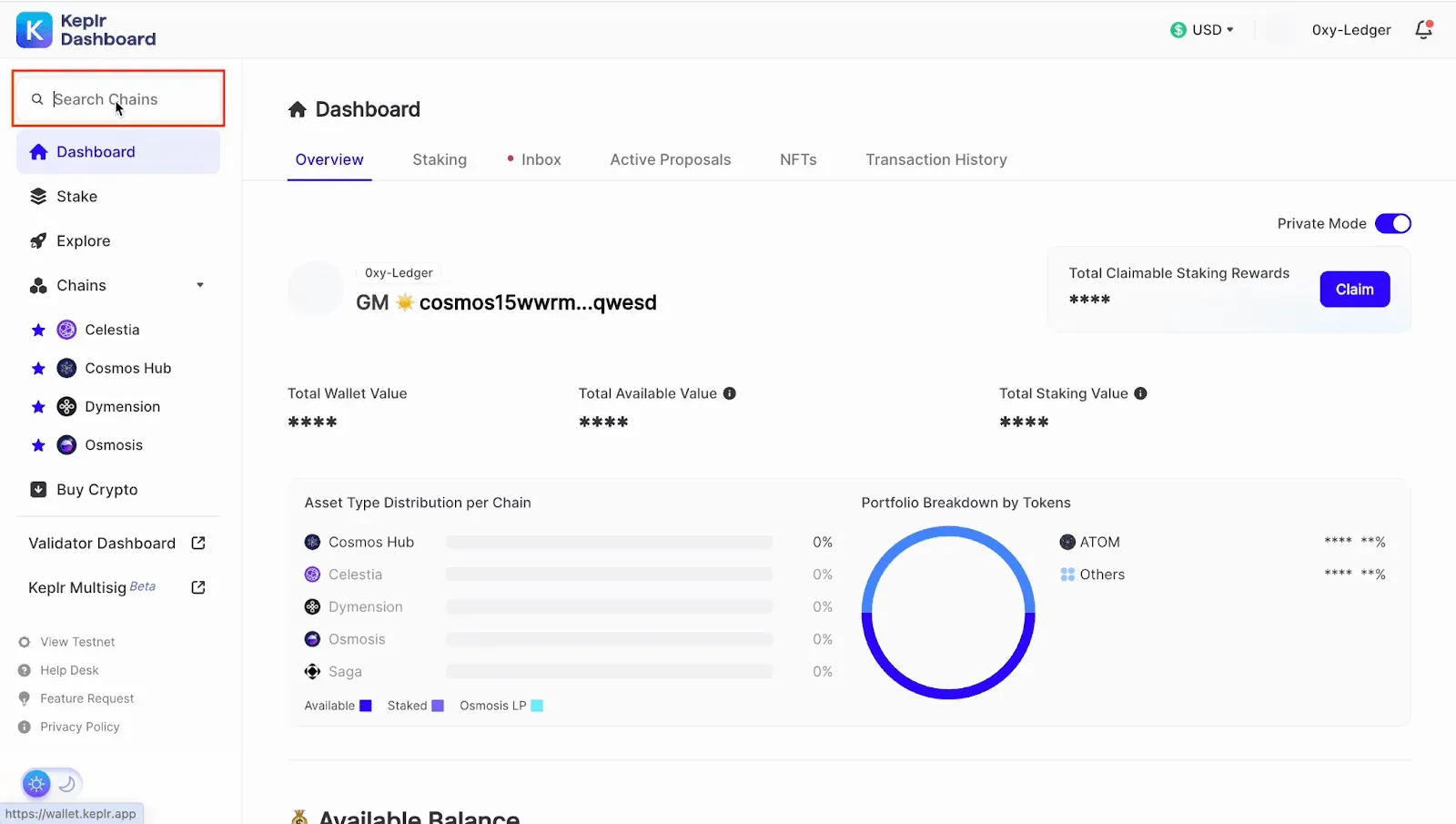Click the Osmosis row in asset distribution
1456x824 pixels.
[569, 639]
